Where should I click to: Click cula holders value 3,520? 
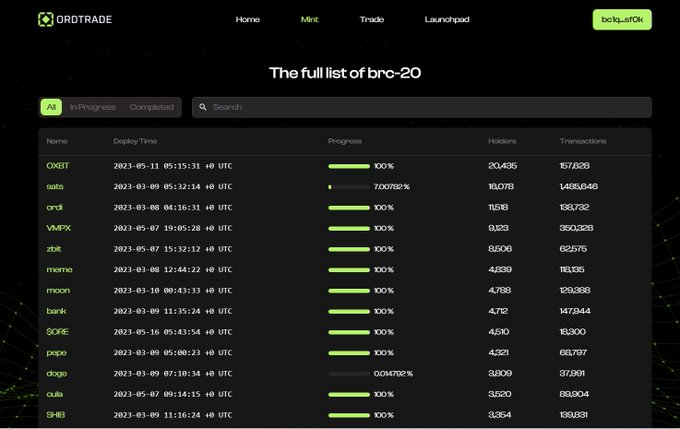500,394
